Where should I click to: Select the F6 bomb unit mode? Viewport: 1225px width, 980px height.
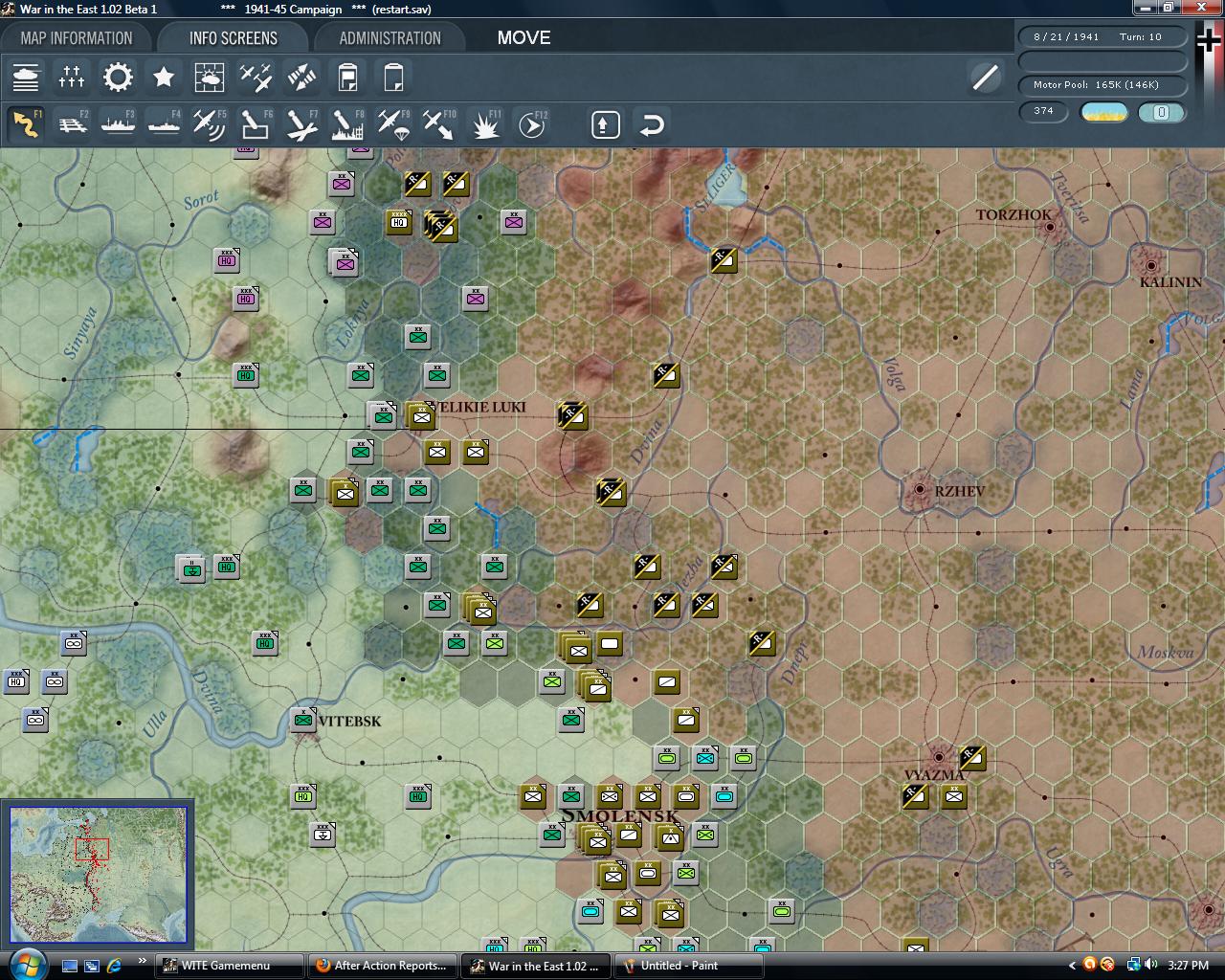256,124
